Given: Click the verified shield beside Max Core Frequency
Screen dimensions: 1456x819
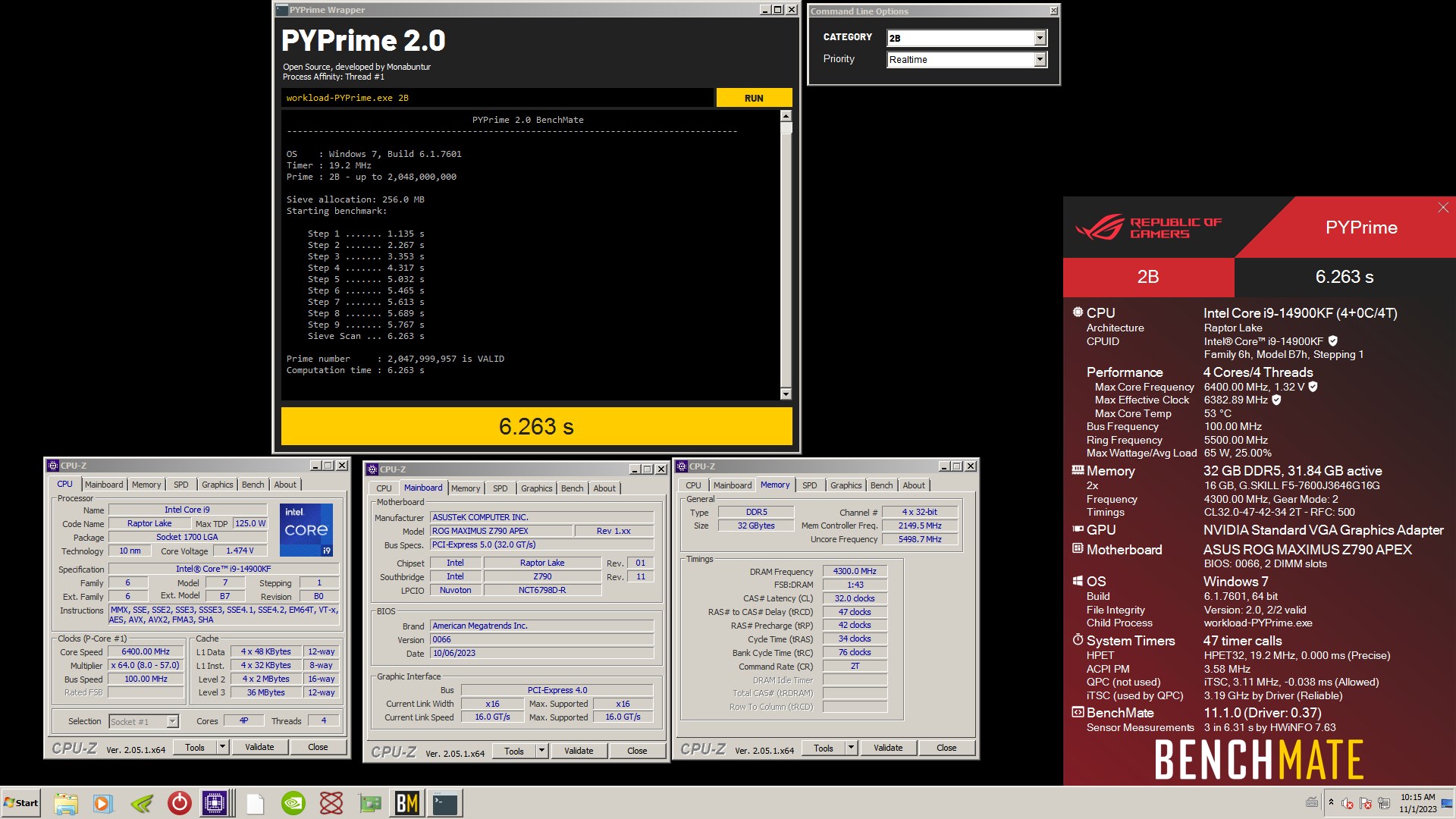Looking at the screenshot, I should [1313, 387].
